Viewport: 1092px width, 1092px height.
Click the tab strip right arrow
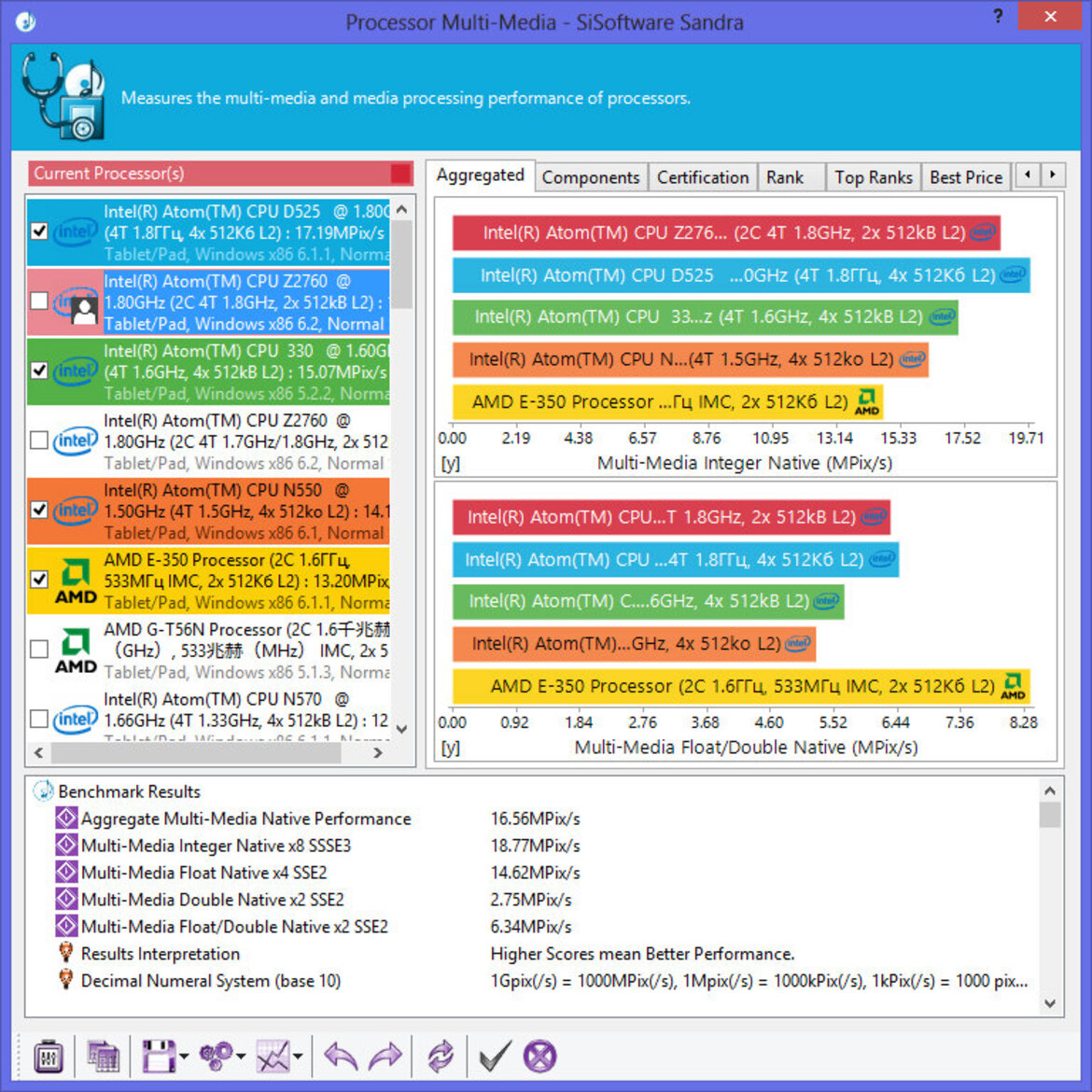point(1052,175)
